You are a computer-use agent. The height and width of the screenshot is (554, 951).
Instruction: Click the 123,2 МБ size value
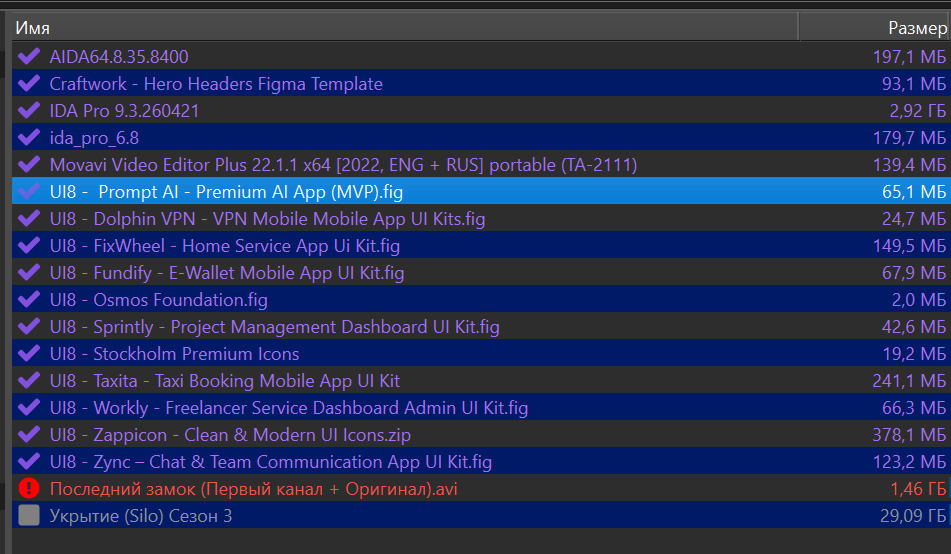click(x=909, y=462)
